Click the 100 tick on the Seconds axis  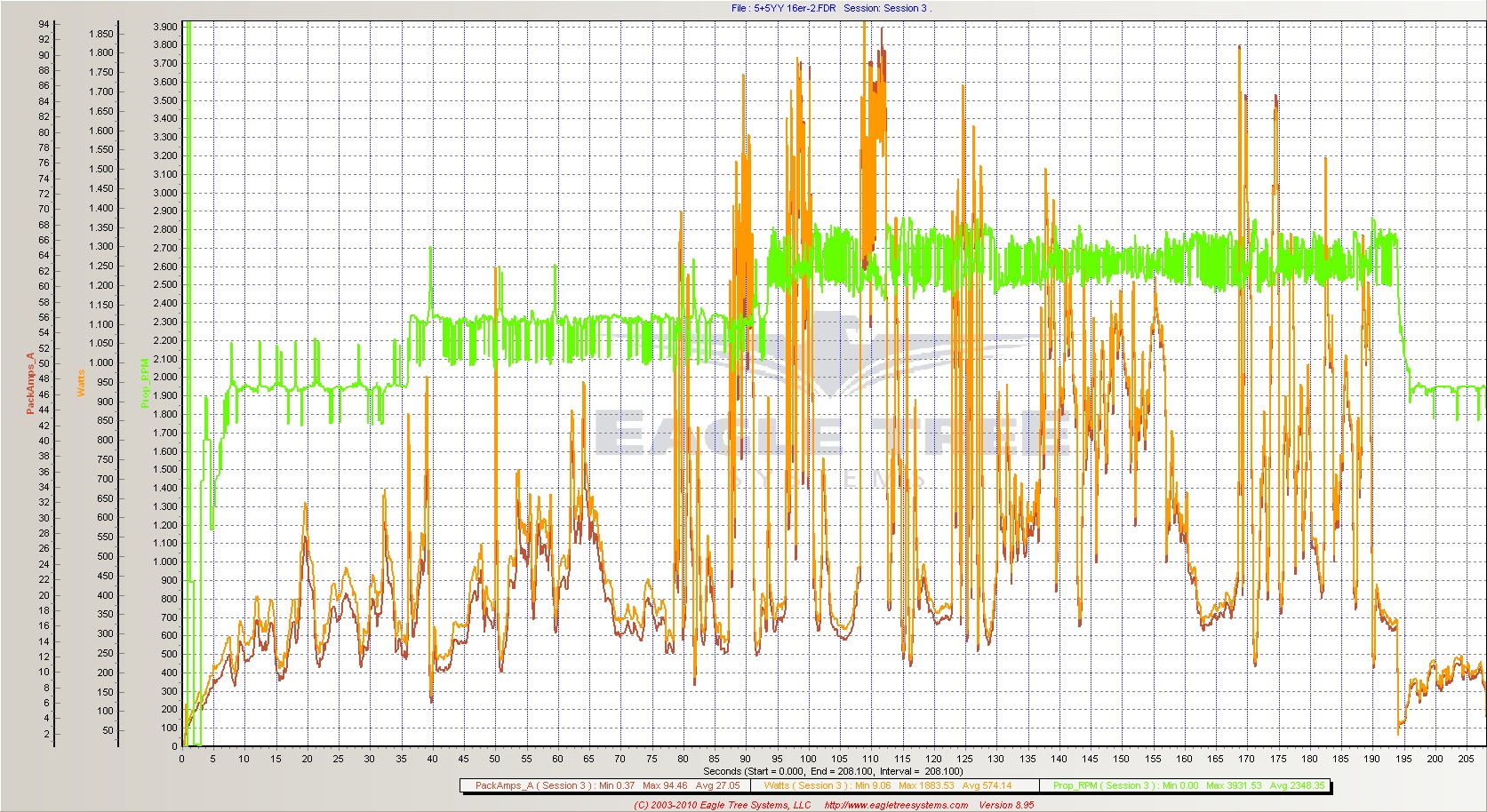[x=808, y=759]
